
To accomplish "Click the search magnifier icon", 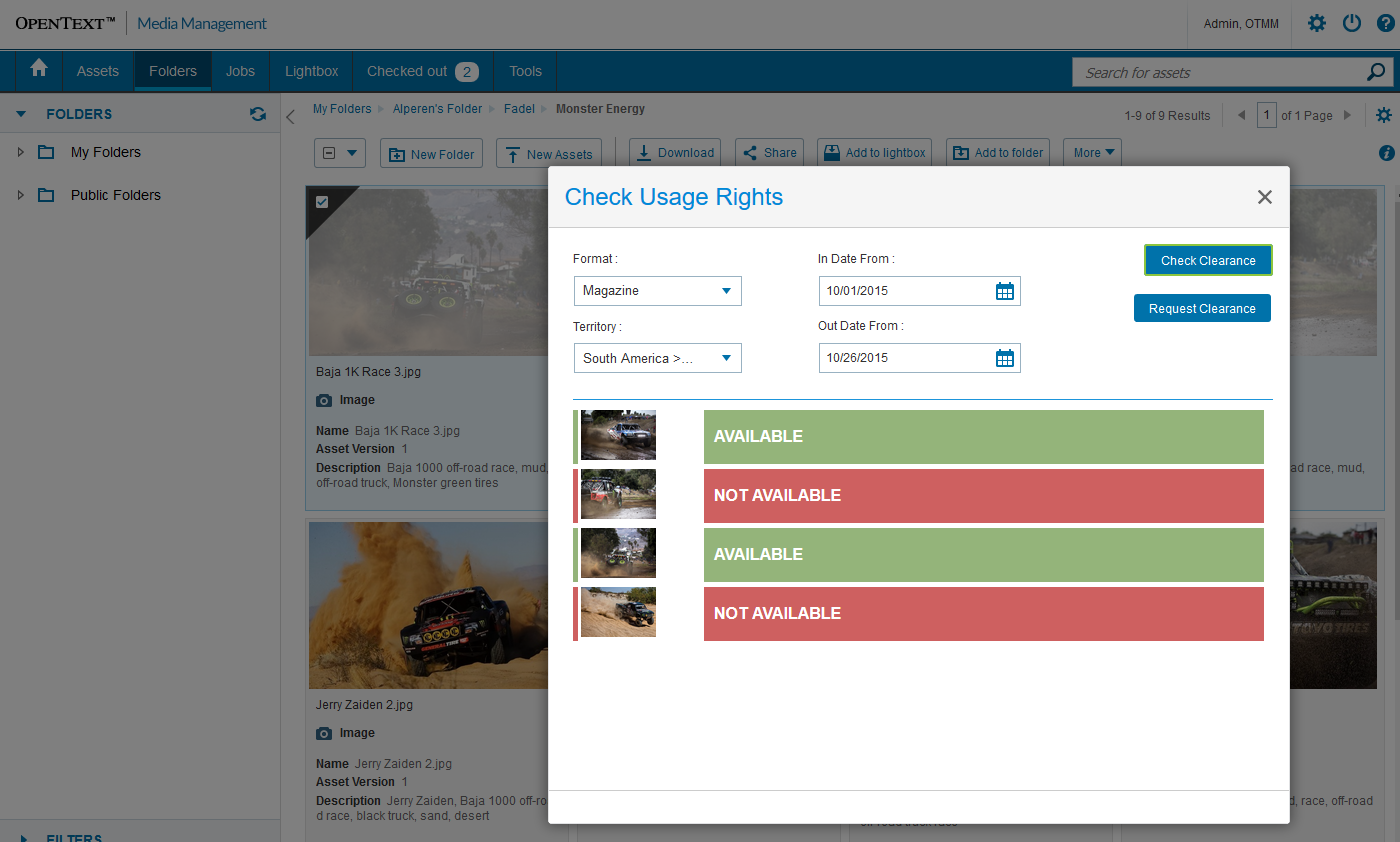I will (x=1376, y=72).
